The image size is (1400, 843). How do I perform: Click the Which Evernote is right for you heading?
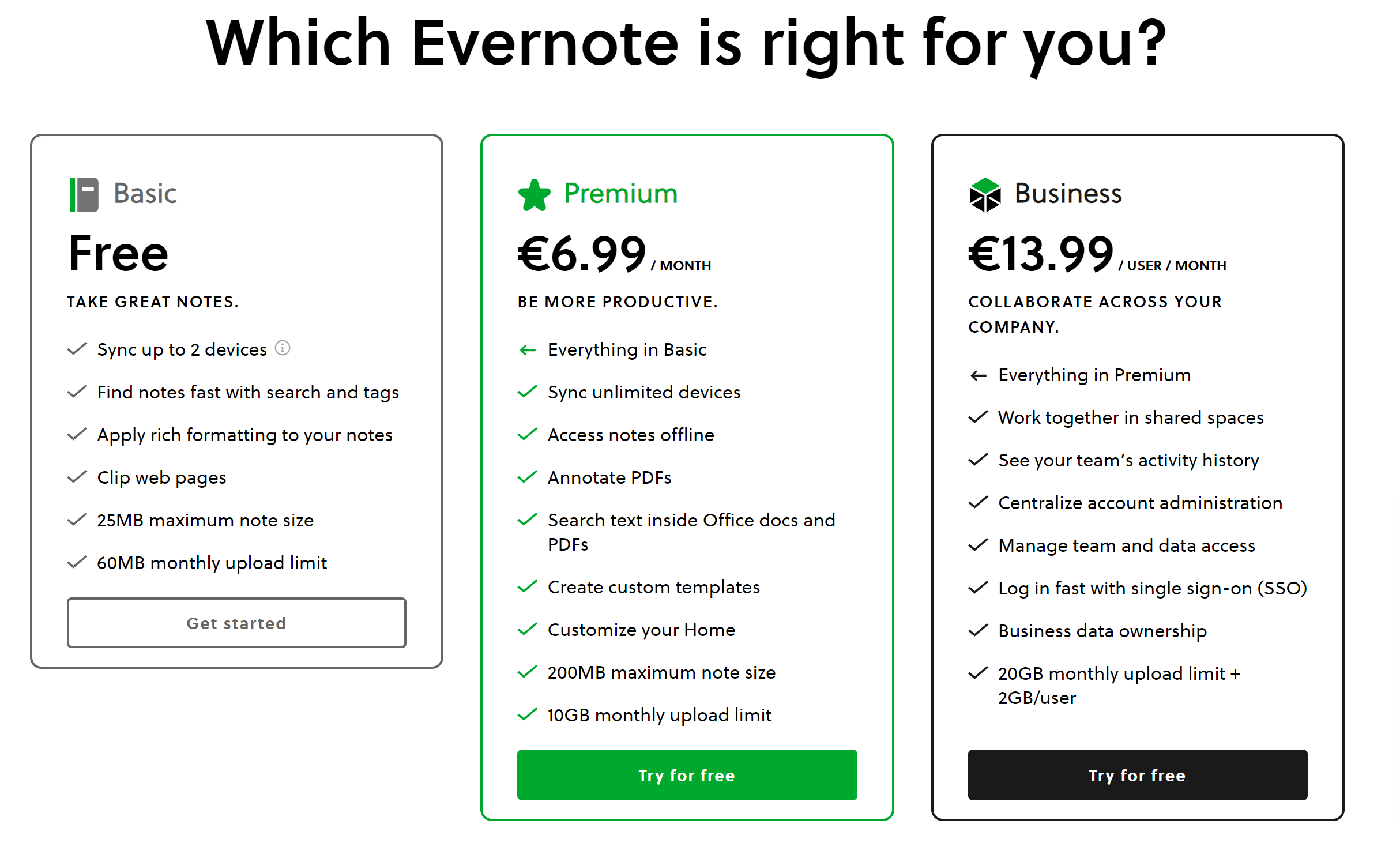686,43
